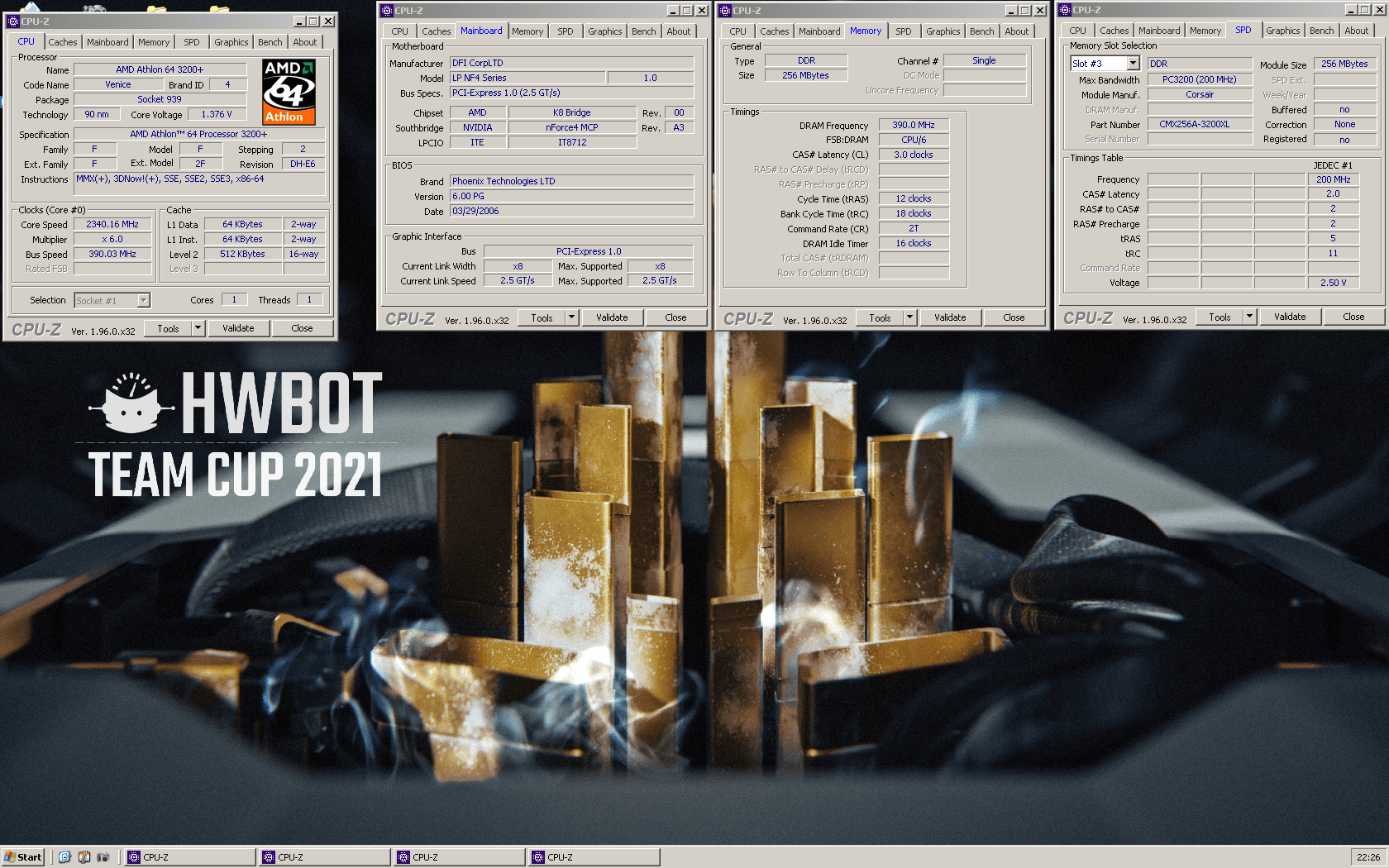1389x868 pixels.
Task: Click the title bar icon of the Memory window
Action: tap(724, 11)
